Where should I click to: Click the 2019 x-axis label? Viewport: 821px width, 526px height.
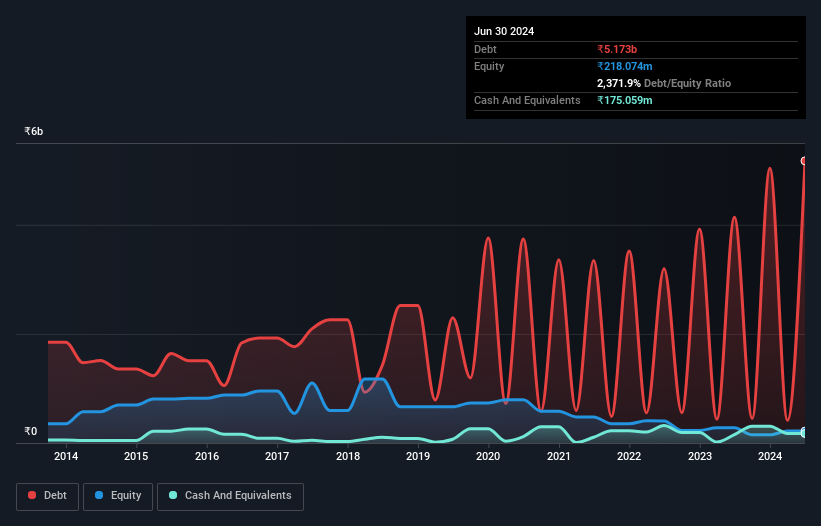[418, 456]
